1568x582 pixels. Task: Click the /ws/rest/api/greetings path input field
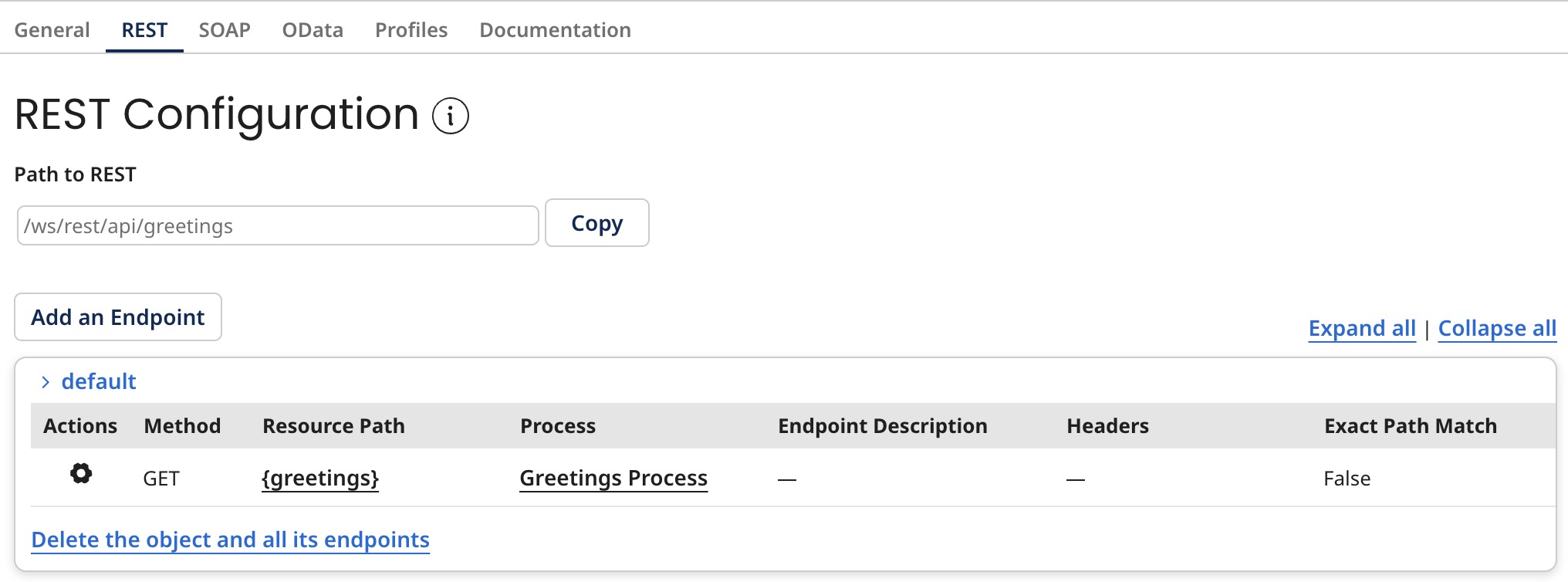277,225
